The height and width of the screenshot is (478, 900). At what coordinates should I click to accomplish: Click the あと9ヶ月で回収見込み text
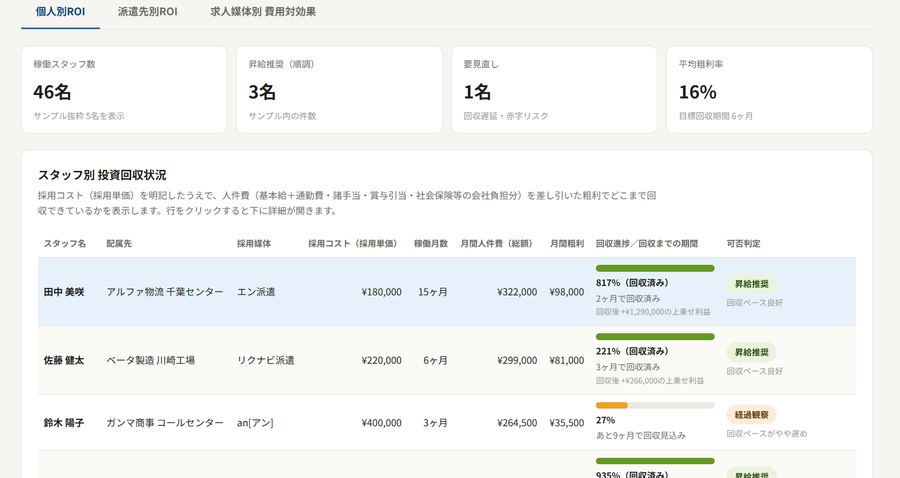click(x=641, y=435)
